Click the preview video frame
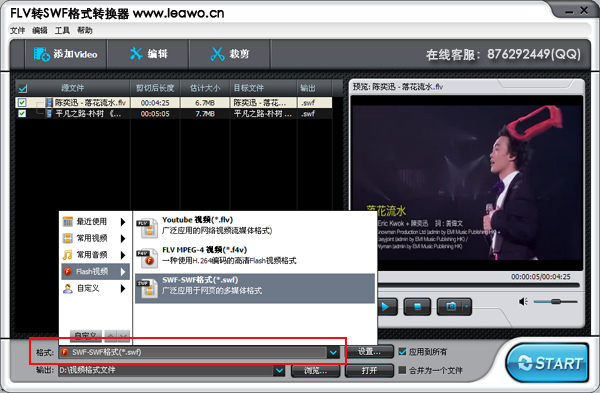This screenshot has width=600, height=393. pyautogui.click(x=466, y=183)
